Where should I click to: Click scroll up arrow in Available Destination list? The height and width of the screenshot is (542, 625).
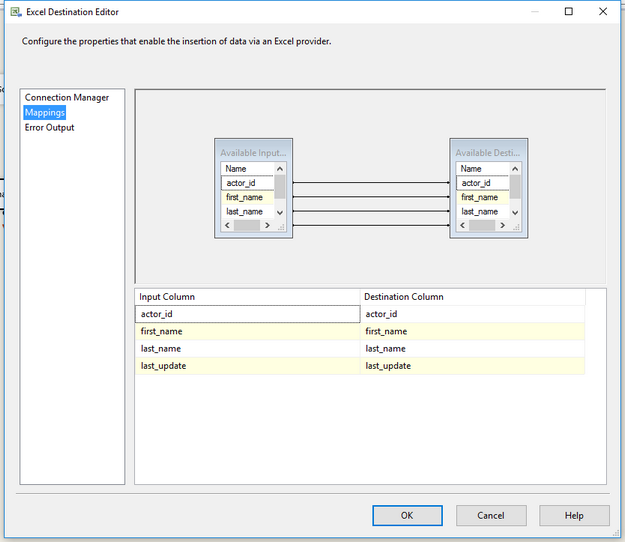[515, 169]
